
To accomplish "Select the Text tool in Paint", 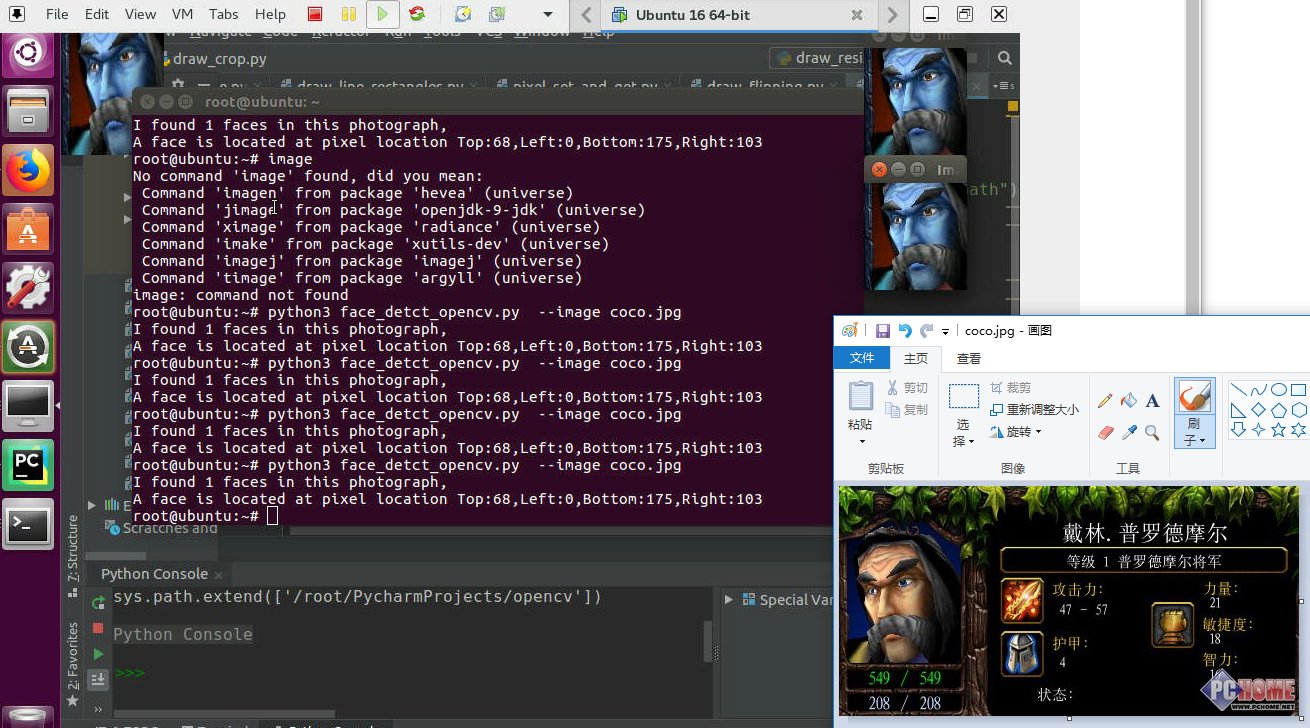I will pos(1152,401).
